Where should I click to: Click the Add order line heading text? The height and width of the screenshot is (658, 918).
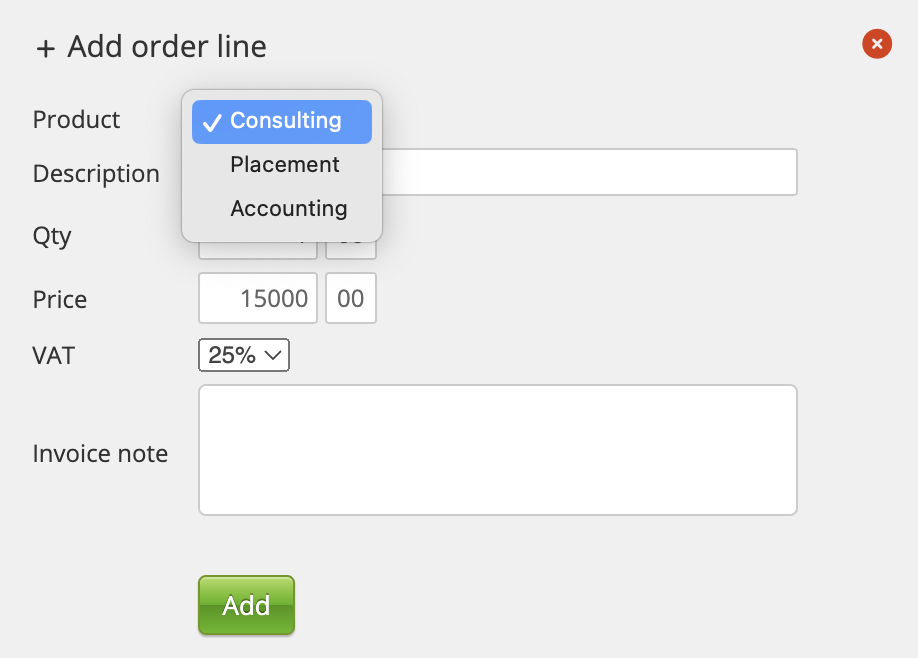tap(167, 47)
